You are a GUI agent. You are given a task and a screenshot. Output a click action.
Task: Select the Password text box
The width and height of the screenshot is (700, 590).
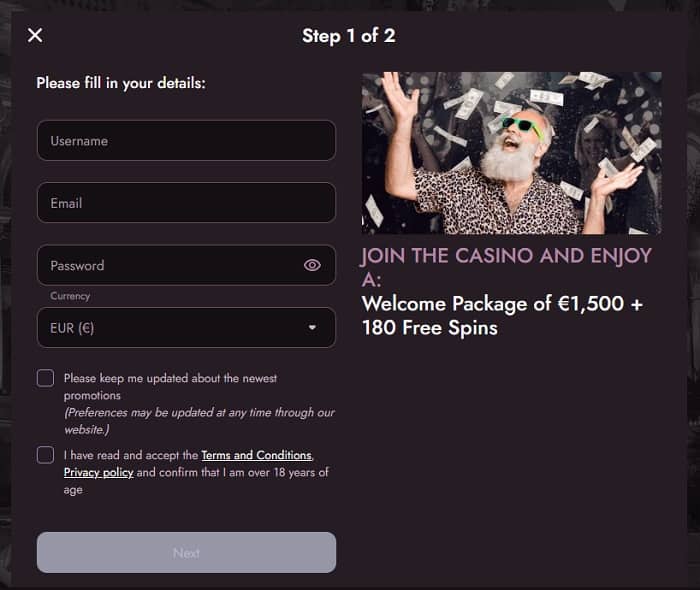(x=170, y=265)
